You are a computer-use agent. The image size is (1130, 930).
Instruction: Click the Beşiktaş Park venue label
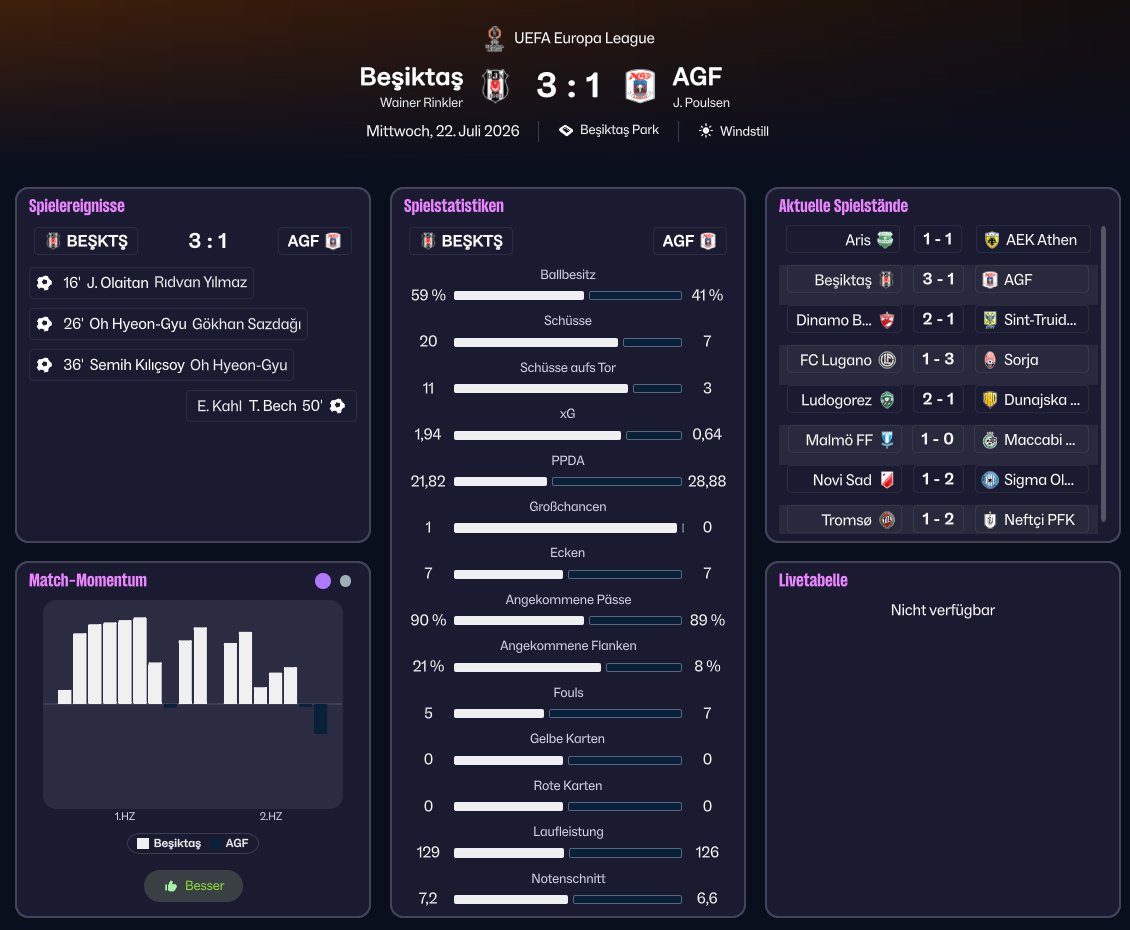point(619,130)
